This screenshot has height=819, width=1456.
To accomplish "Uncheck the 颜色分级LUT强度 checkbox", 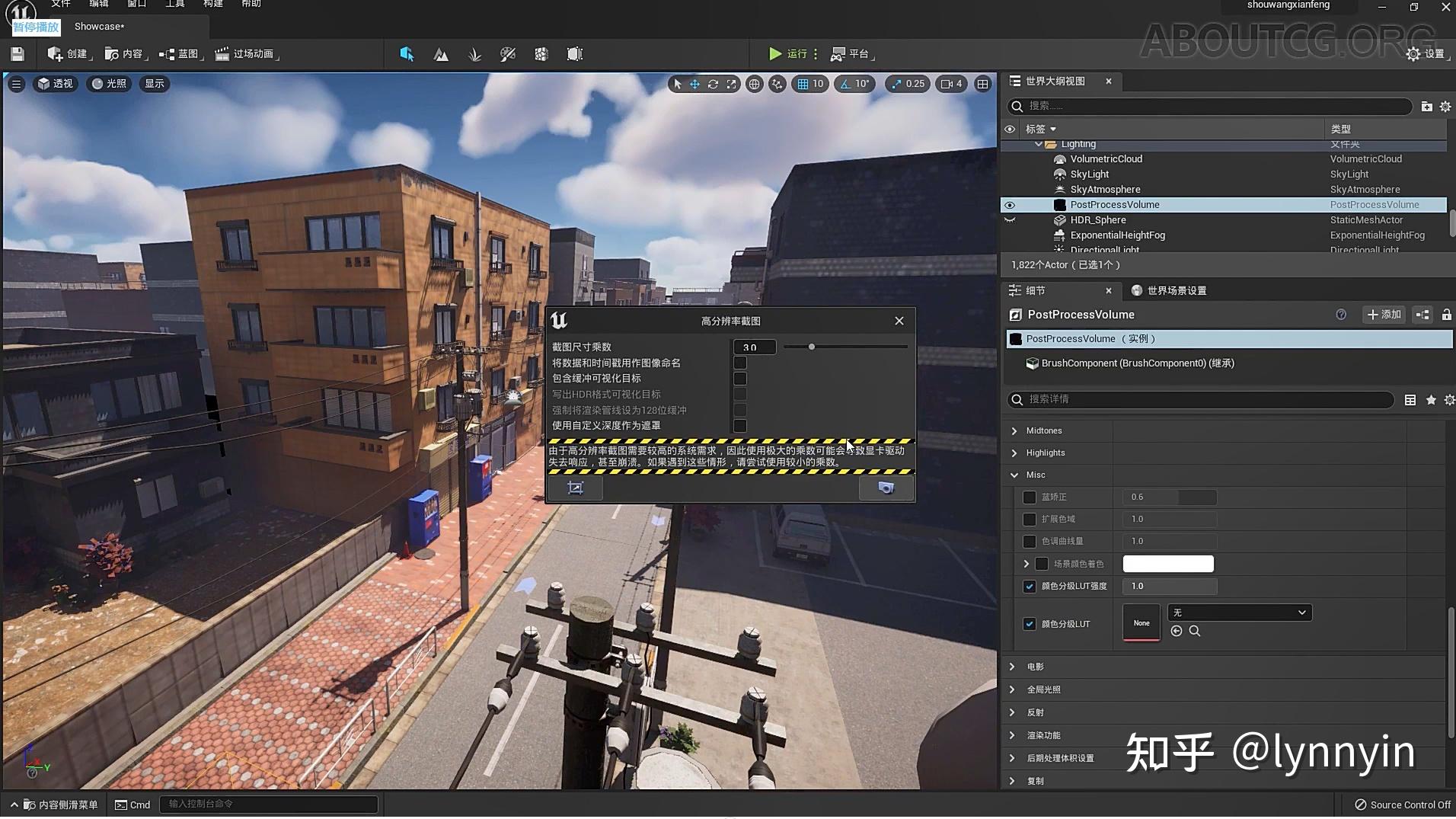I will [1030, 586].
